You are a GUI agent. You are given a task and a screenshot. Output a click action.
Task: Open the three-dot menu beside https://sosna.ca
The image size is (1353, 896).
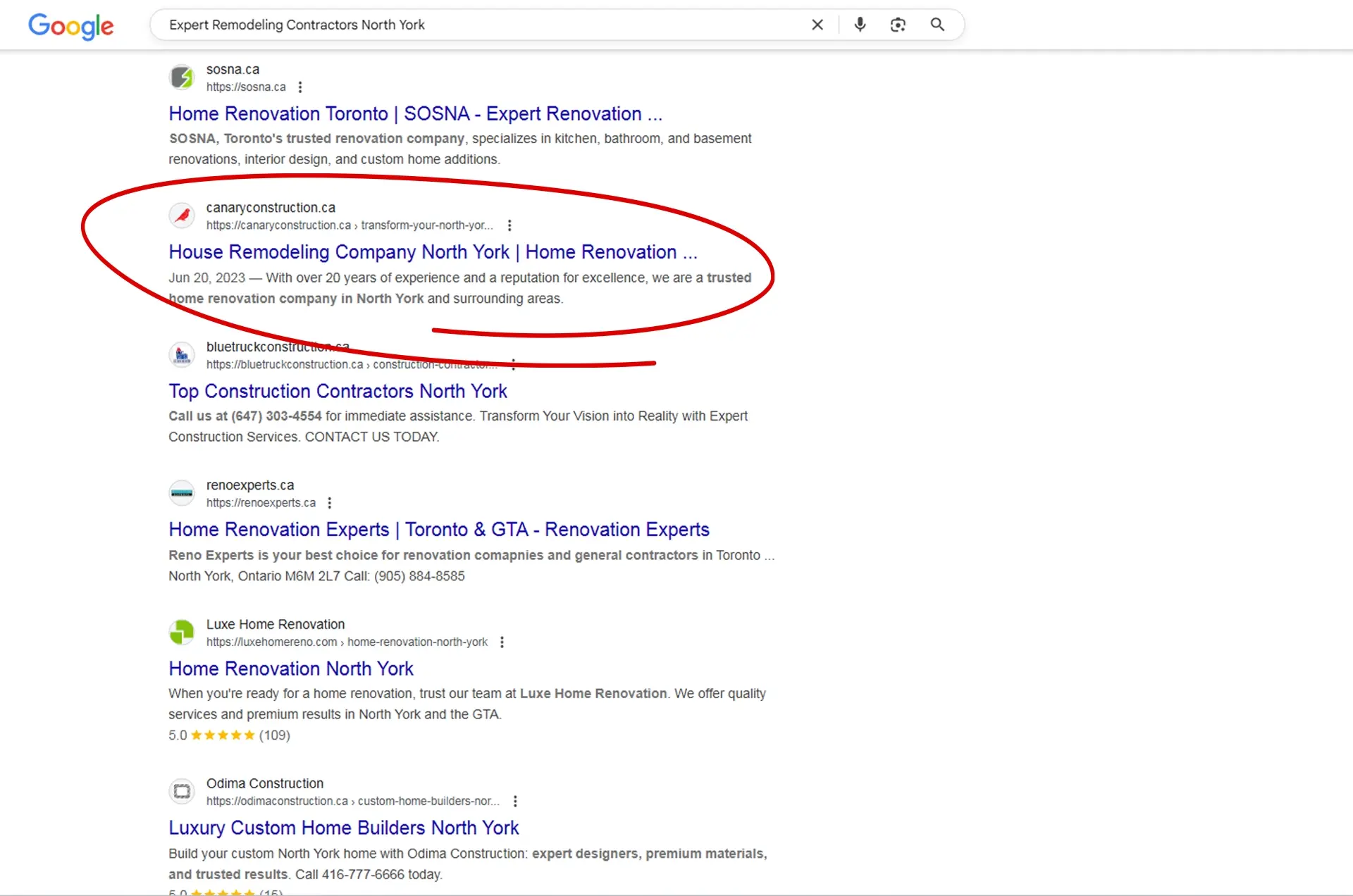(300, 87)
